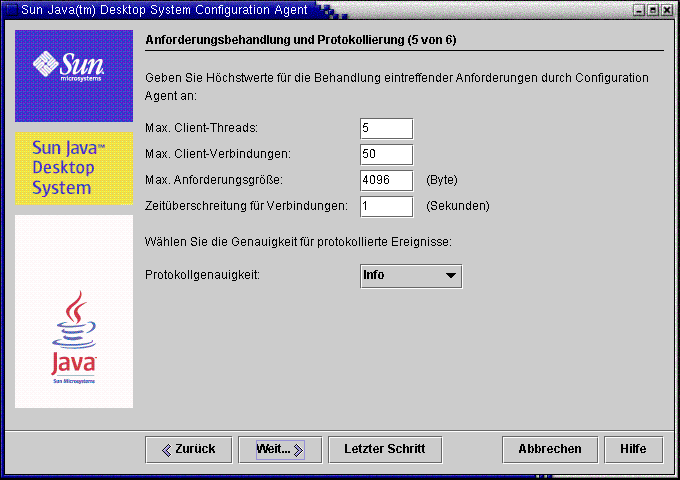Open Hilfe help

point(634,450)
